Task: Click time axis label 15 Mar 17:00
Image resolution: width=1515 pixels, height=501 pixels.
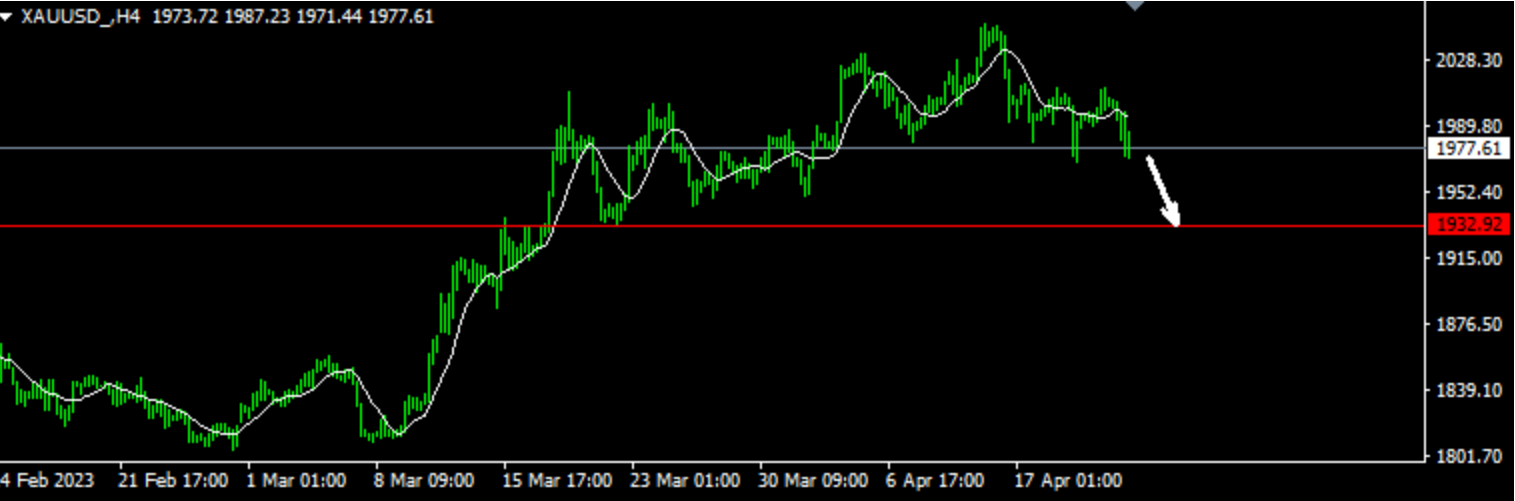Action: (x=557, y=480)
